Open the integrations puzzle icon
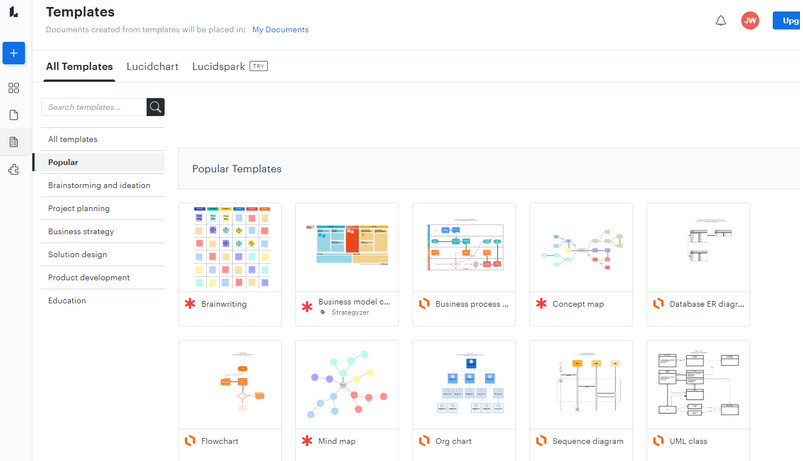The height and width of the screenshot is (461, 803). click(x=14, y=170)
